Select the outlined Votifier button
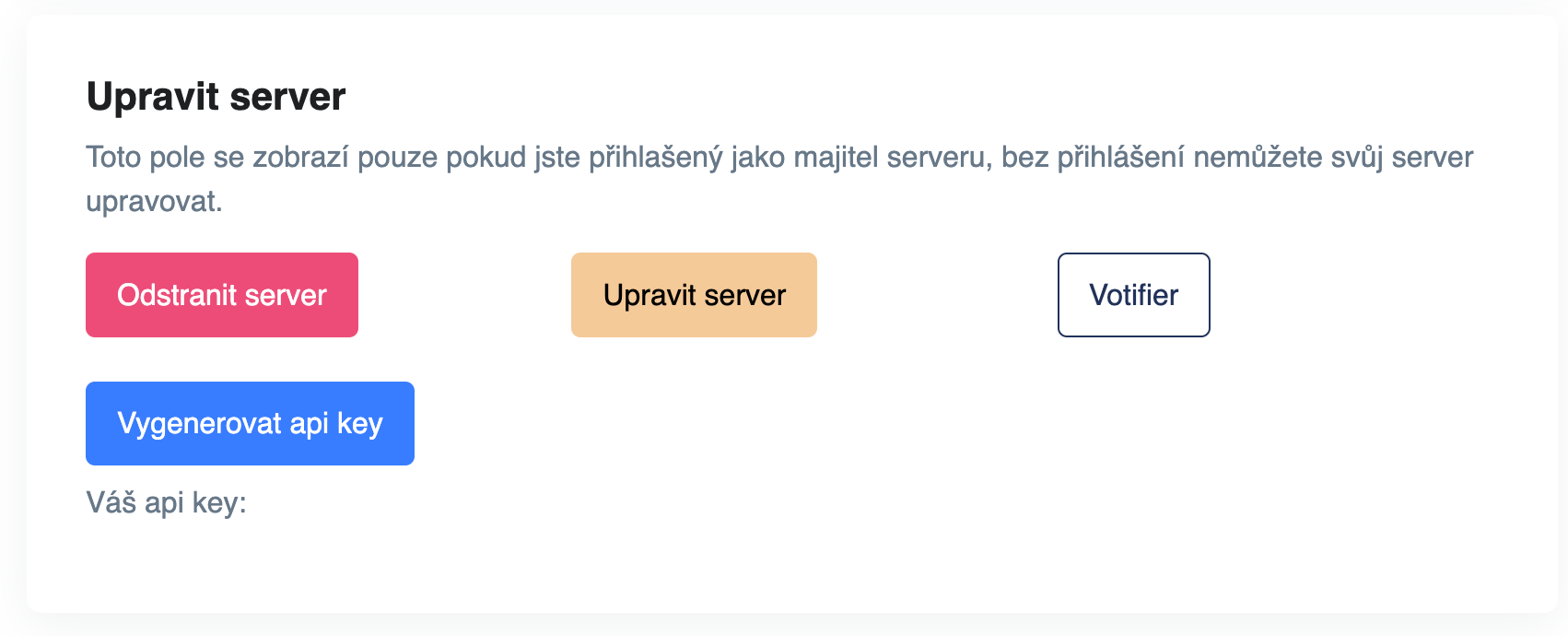1568x636 pixels. 1133,295
